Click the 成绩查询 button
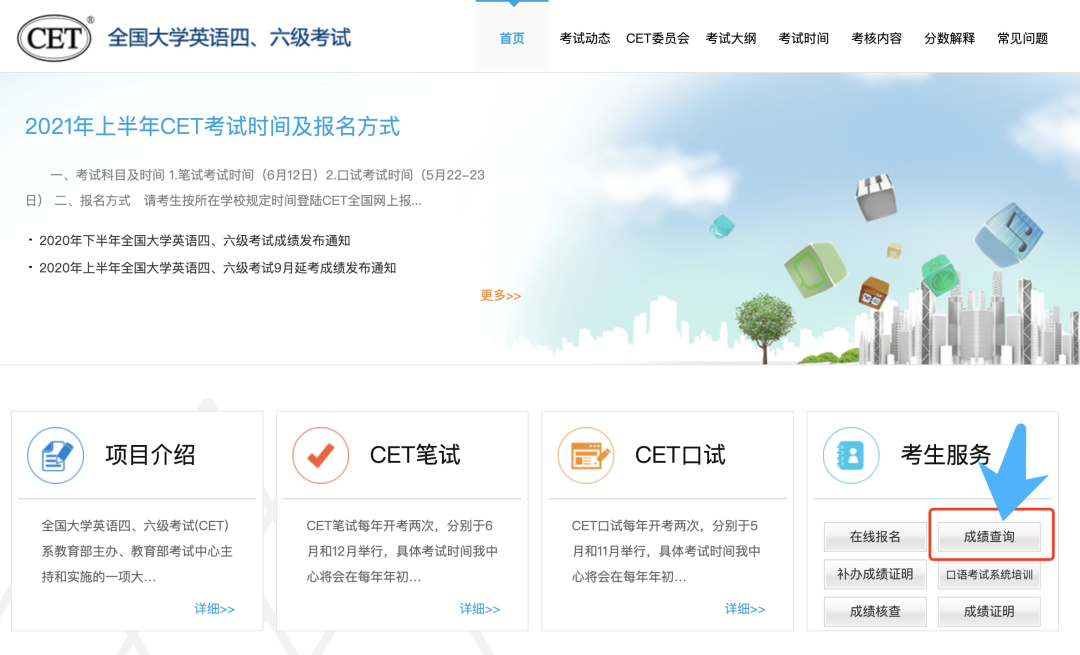1080x655 pixels. click(x=989, y=537)
